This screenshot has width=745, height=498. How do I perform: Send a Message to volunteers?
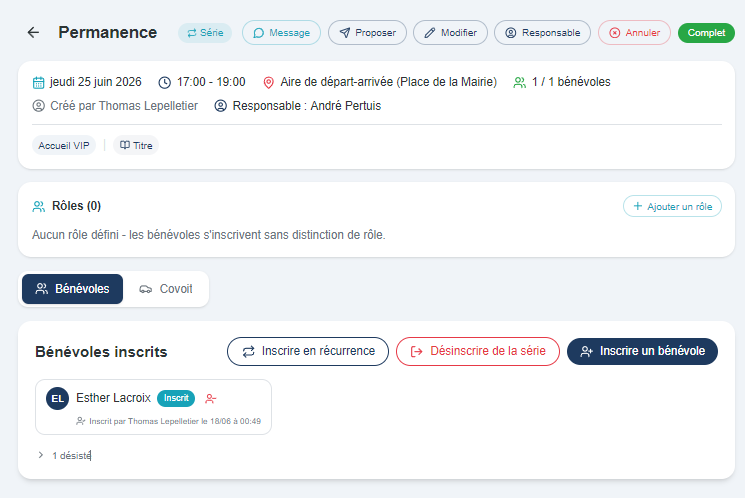(x=281, y=33)
